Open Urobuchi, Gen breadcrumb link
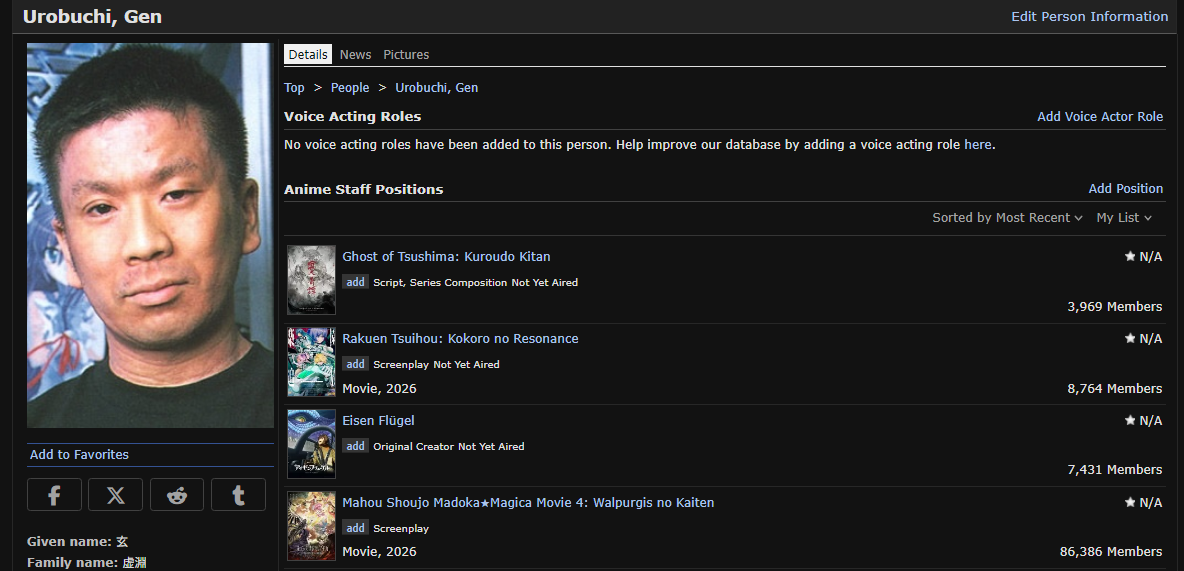 [x=436, y=88]
